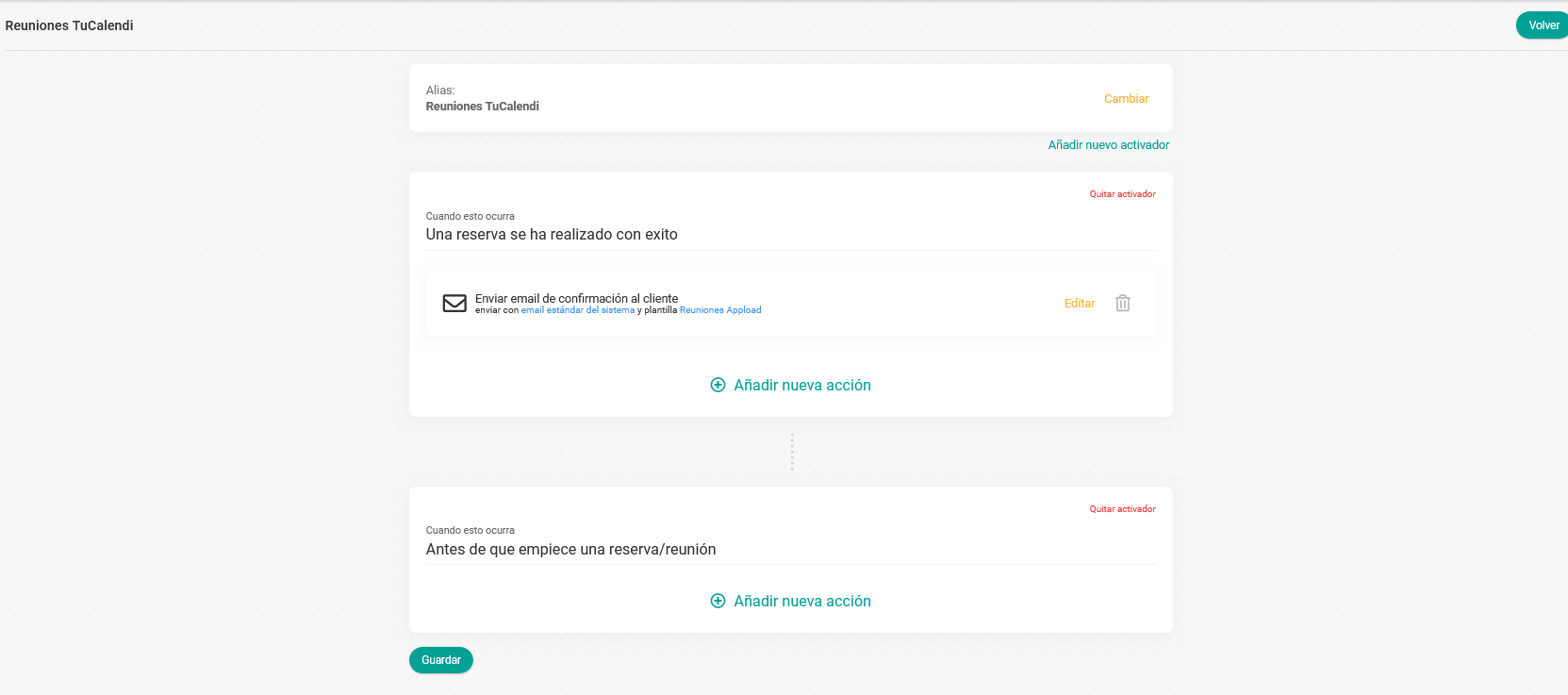Remove the 'reserva realizada con exito' trigger
The image size is (1568, 695).
point(1122,194)
